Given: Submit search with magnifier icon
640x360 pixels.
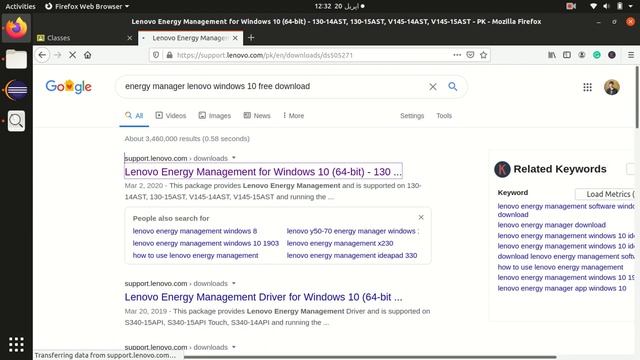Looking at the screenshot, I should click(x=453, y=87).
